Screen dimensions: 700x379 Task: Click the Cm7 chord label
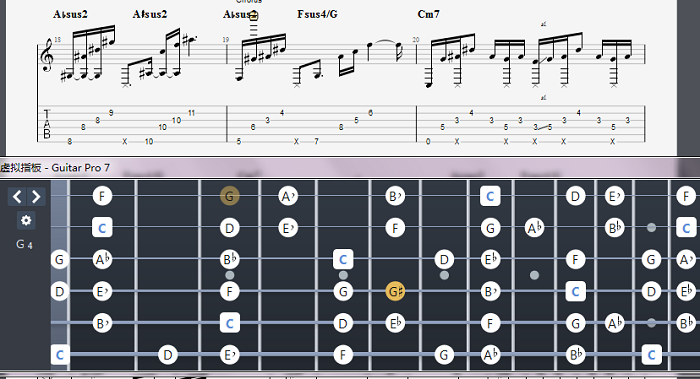(x=428, y=14)
